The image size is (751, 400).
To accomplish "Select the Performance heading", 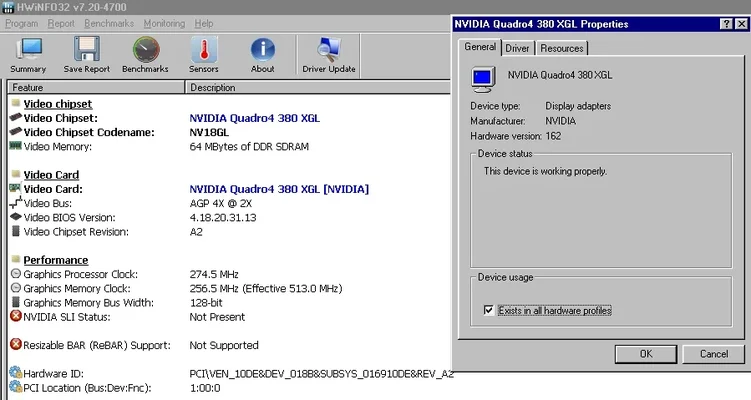I will [x=56, y=260].
